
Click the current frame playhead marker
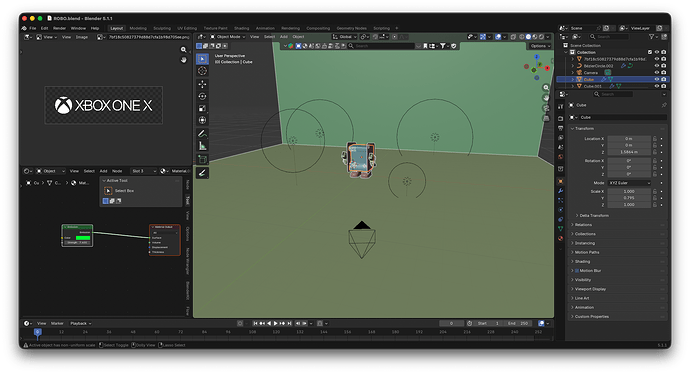click(37, 332)
